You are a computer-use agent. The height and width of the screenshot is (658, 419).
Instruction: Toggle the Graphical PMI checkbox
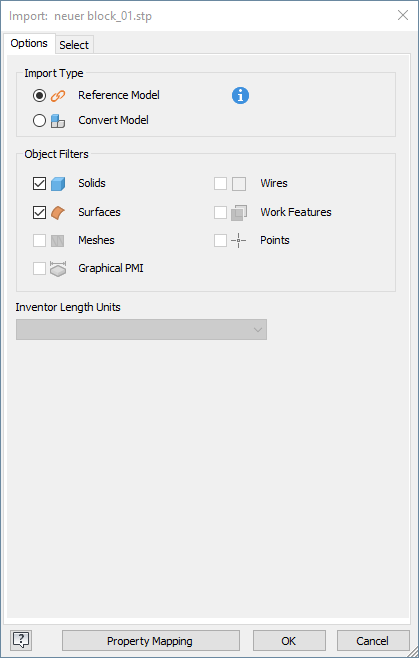click(39, 269)
